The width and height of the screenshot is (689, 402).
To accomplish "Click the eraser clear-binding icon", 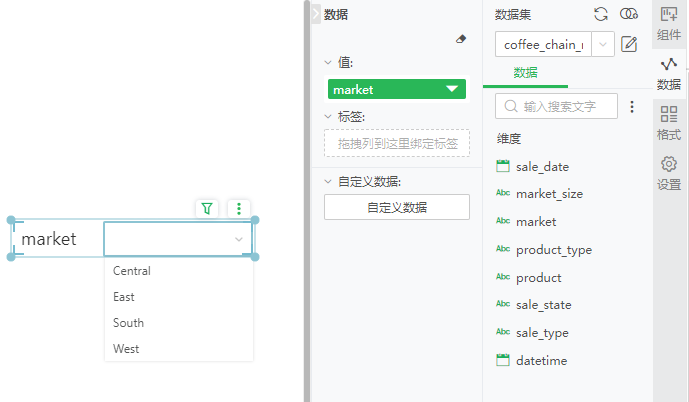I will [x=461, y=39].
